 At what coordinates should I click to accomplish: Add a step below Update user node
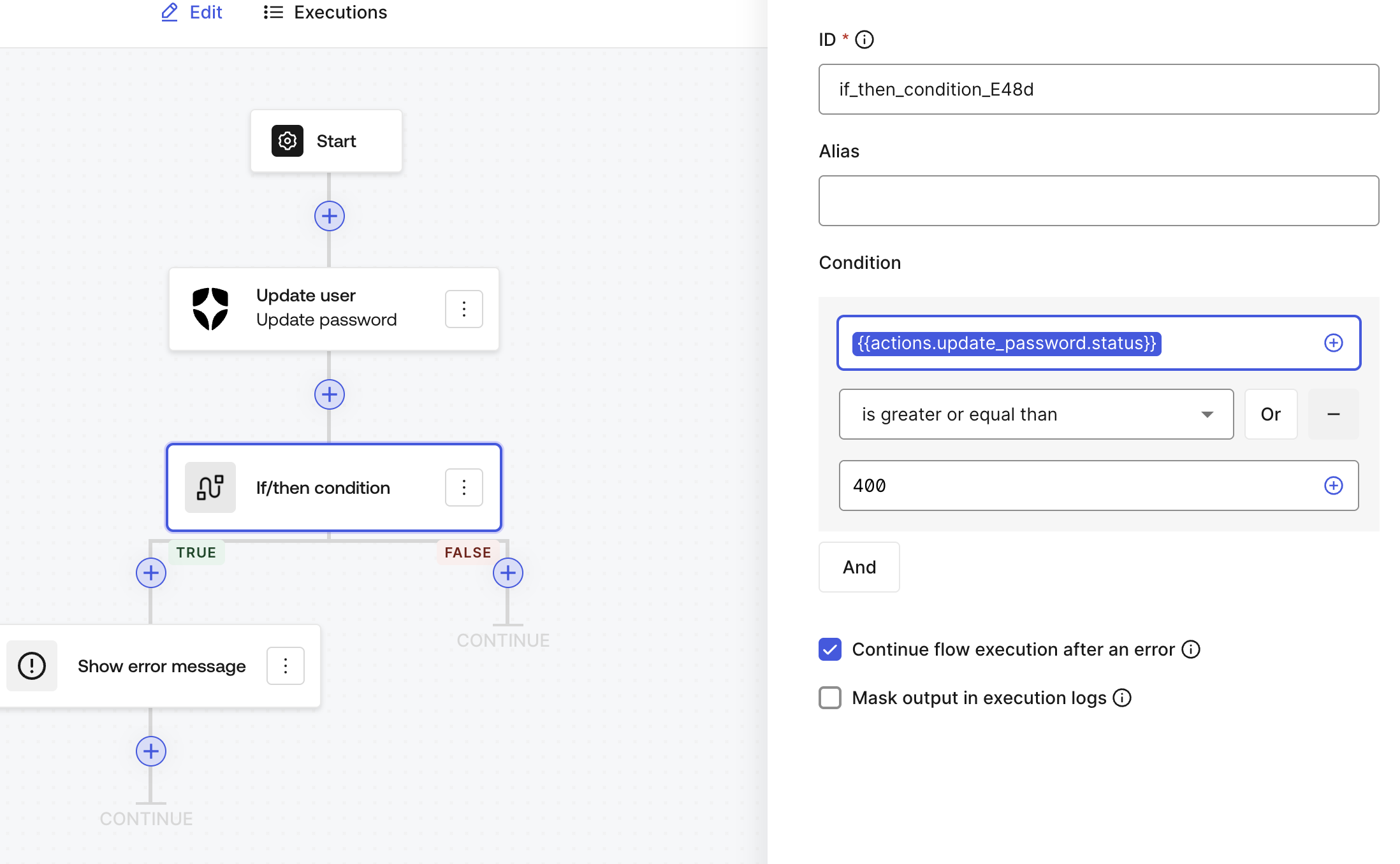[330, 395]
